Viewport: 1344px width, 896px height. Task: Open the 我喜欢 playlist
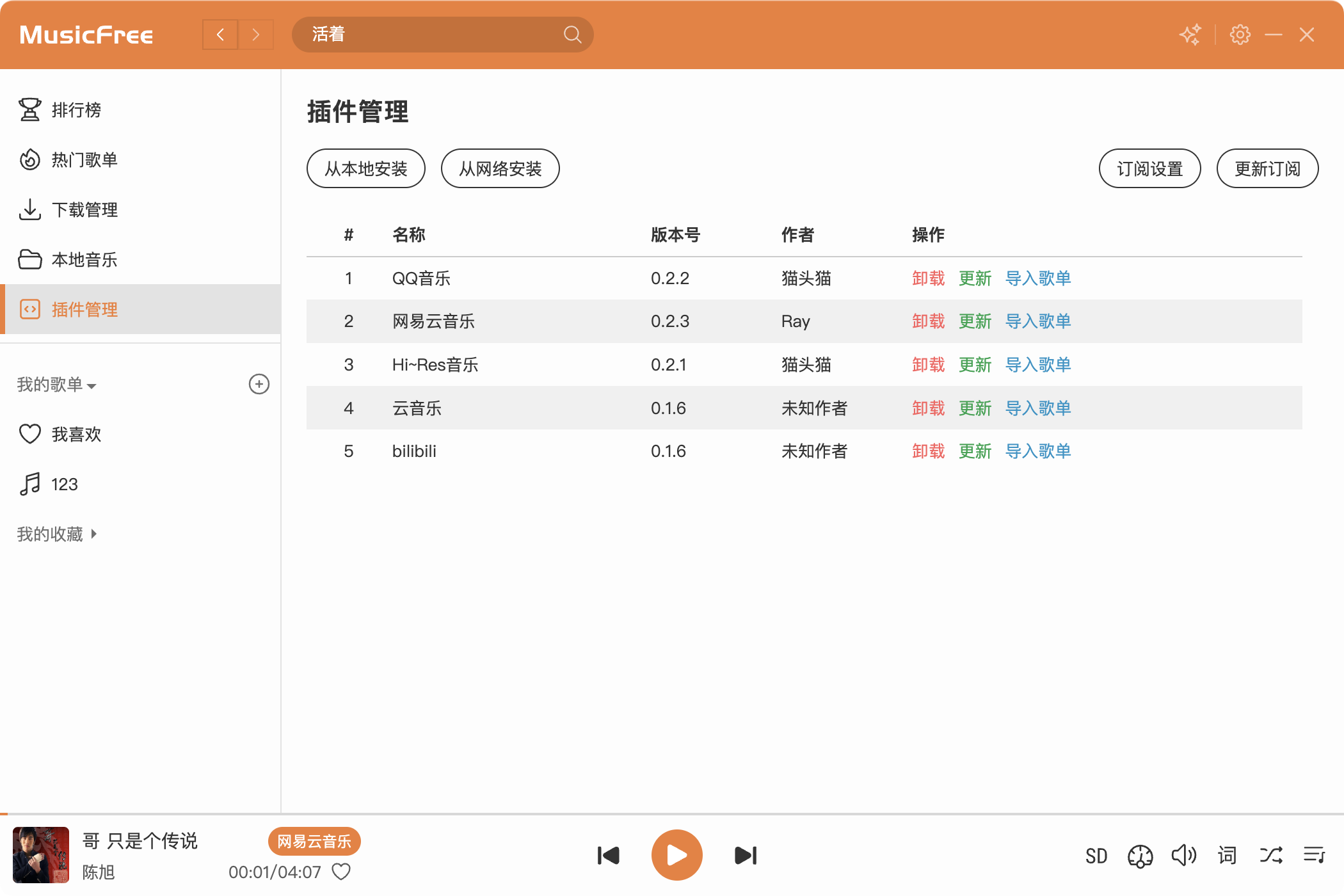141,434
